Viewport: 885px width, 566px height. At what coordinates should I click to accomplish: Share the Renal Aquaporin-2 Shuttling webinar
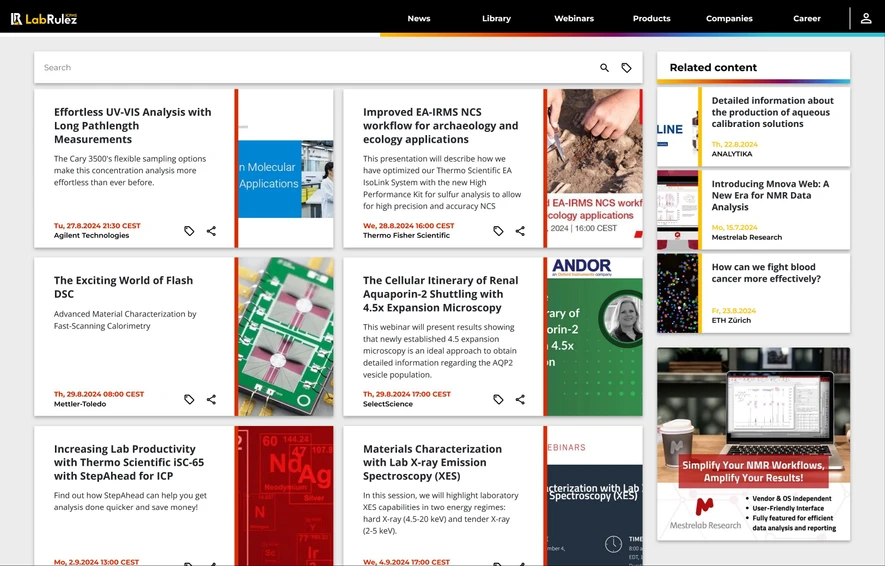click(x=520, y=400)
